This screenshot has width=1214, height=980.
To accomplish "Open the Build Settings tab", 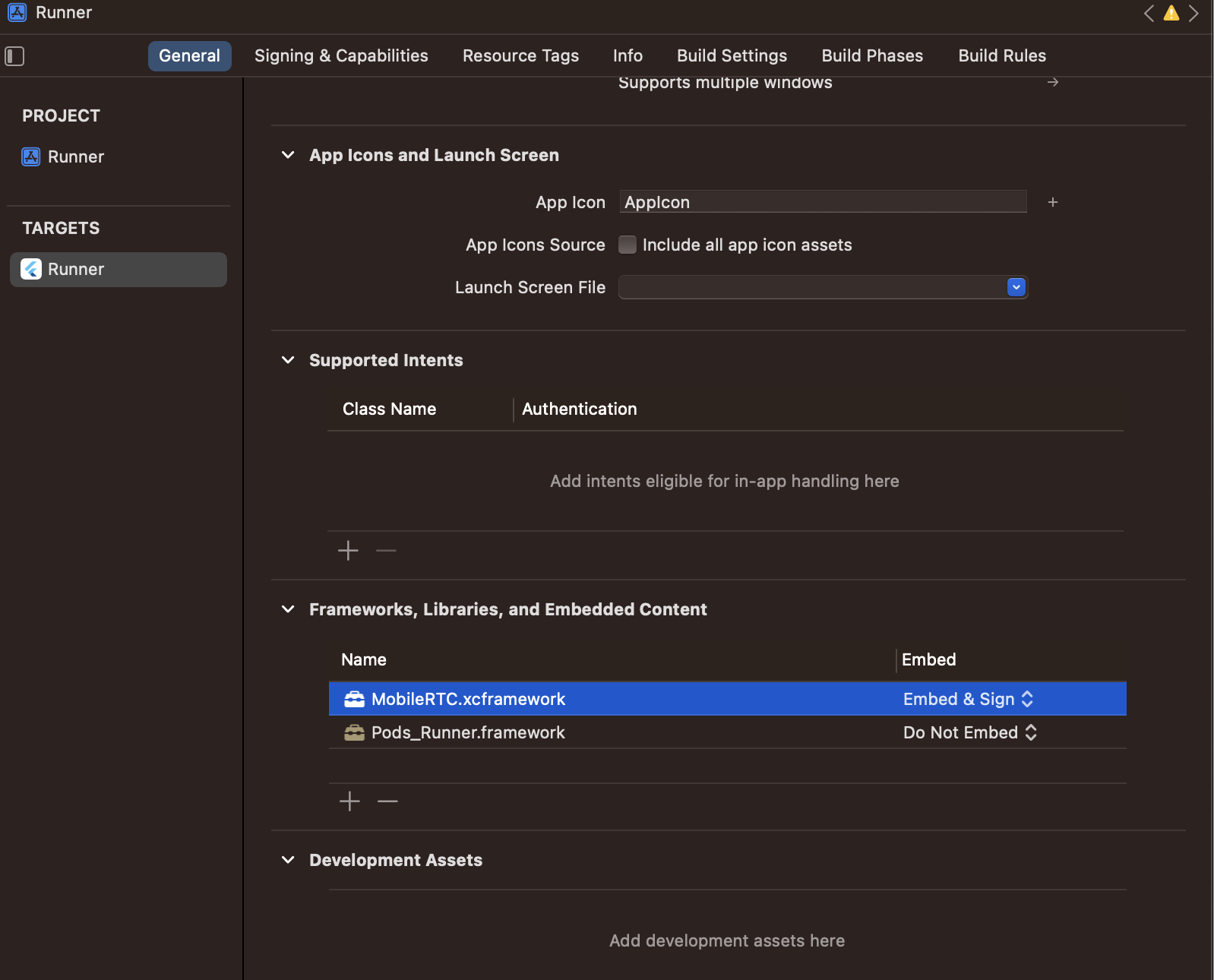I will point(732,56).
